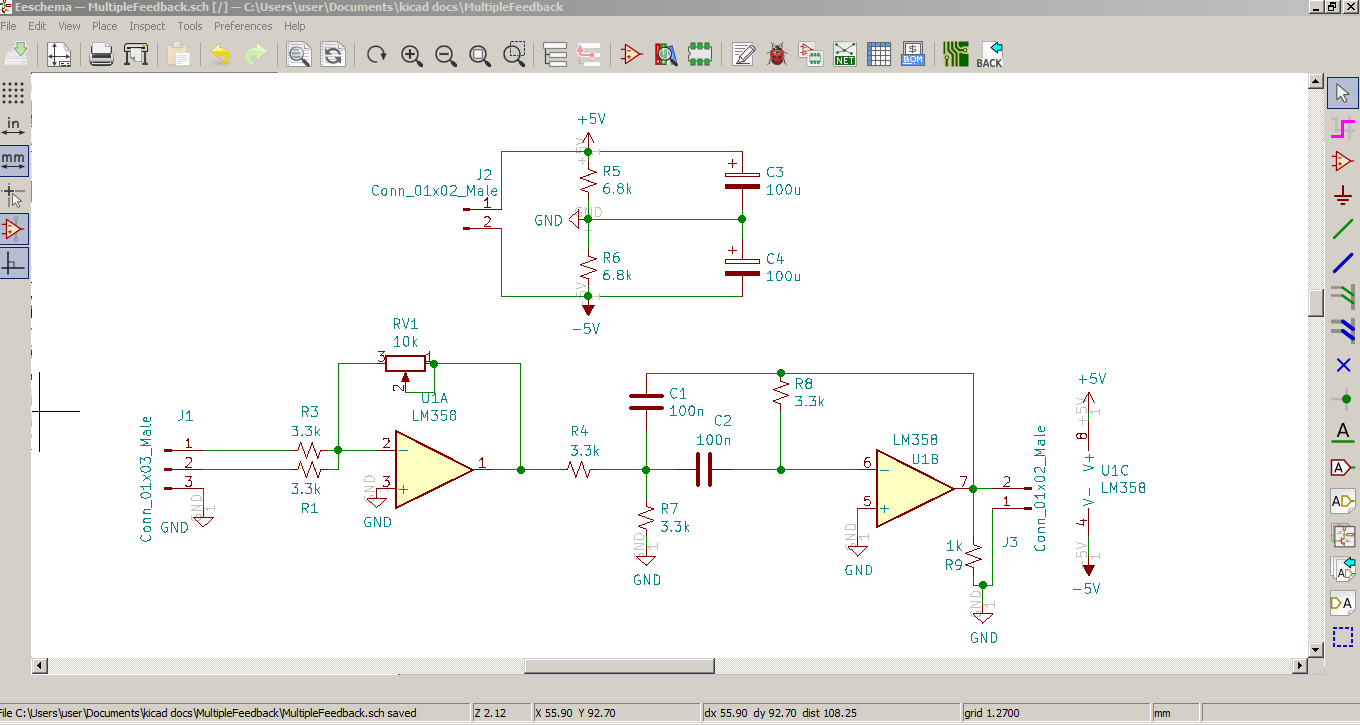Annotate schematic symbols using the pencil icon
The height and width of the screenshot is (725, 1360).
point(743,54)
